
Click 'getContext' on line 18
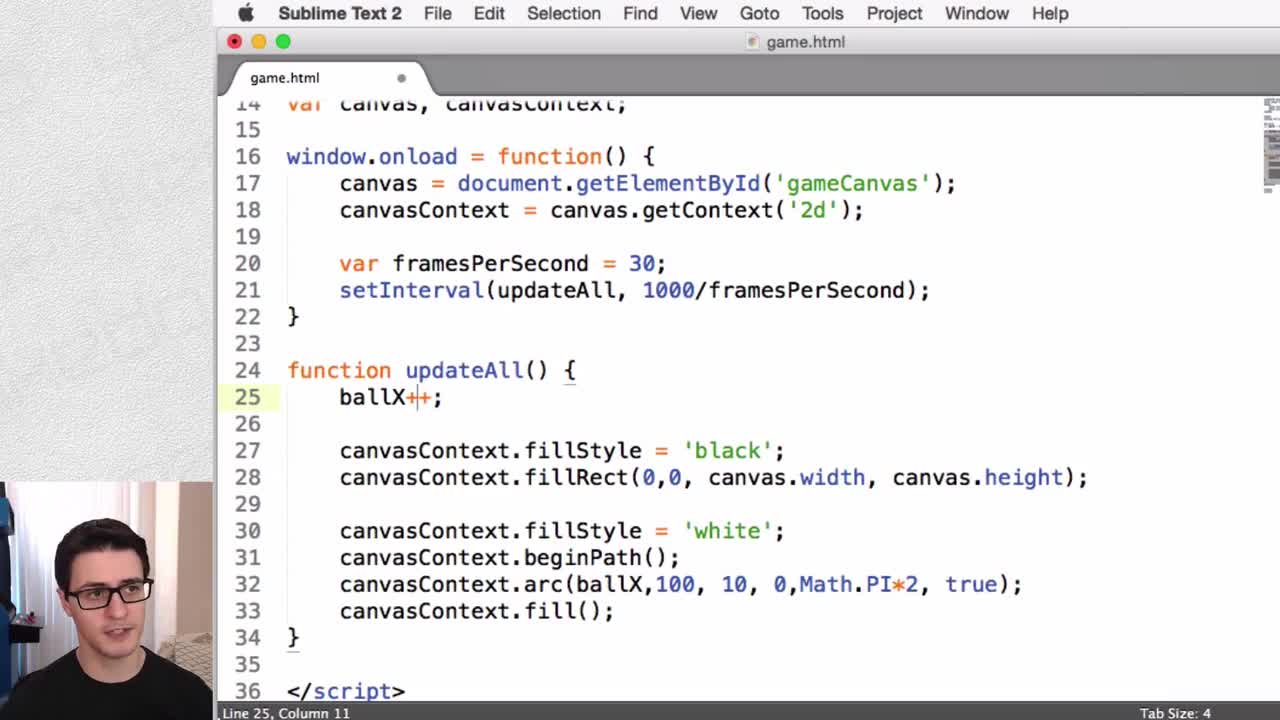tap(707, 210)
